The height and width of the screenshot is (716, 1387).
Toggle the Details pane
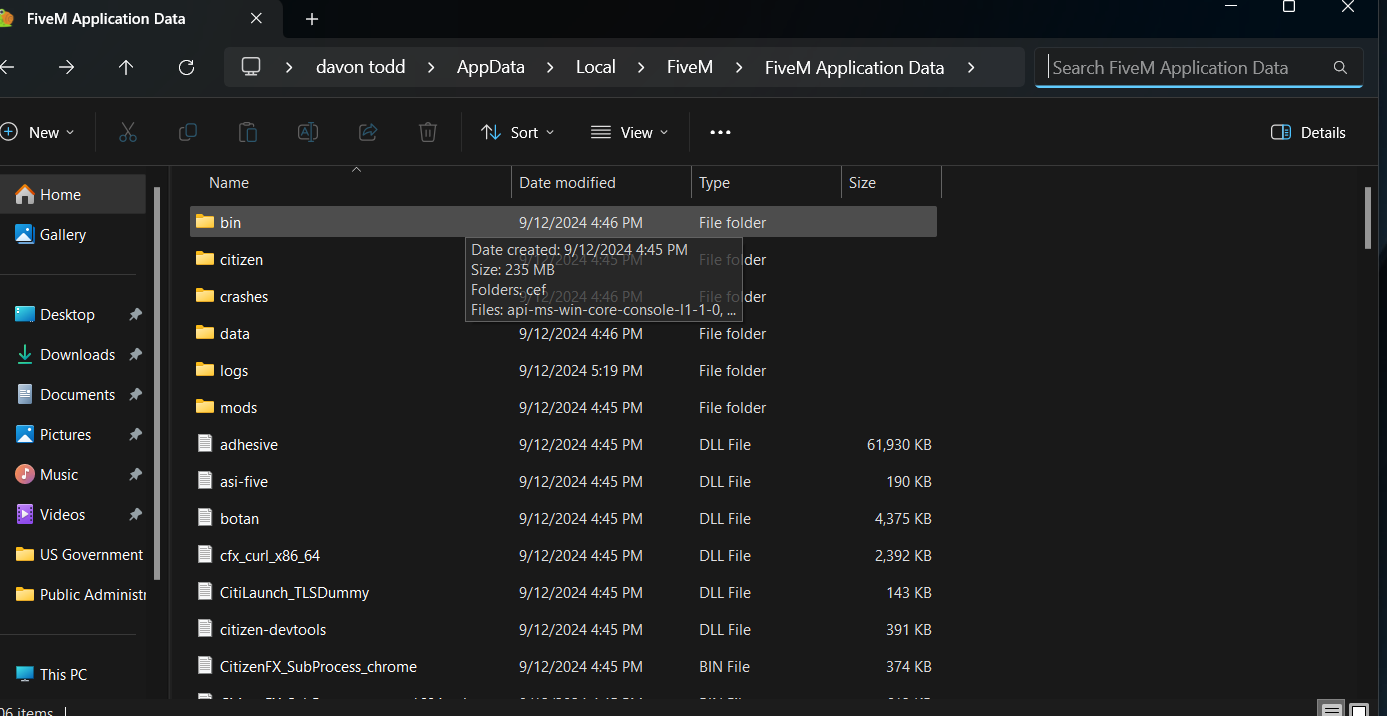pos(1308,132)
